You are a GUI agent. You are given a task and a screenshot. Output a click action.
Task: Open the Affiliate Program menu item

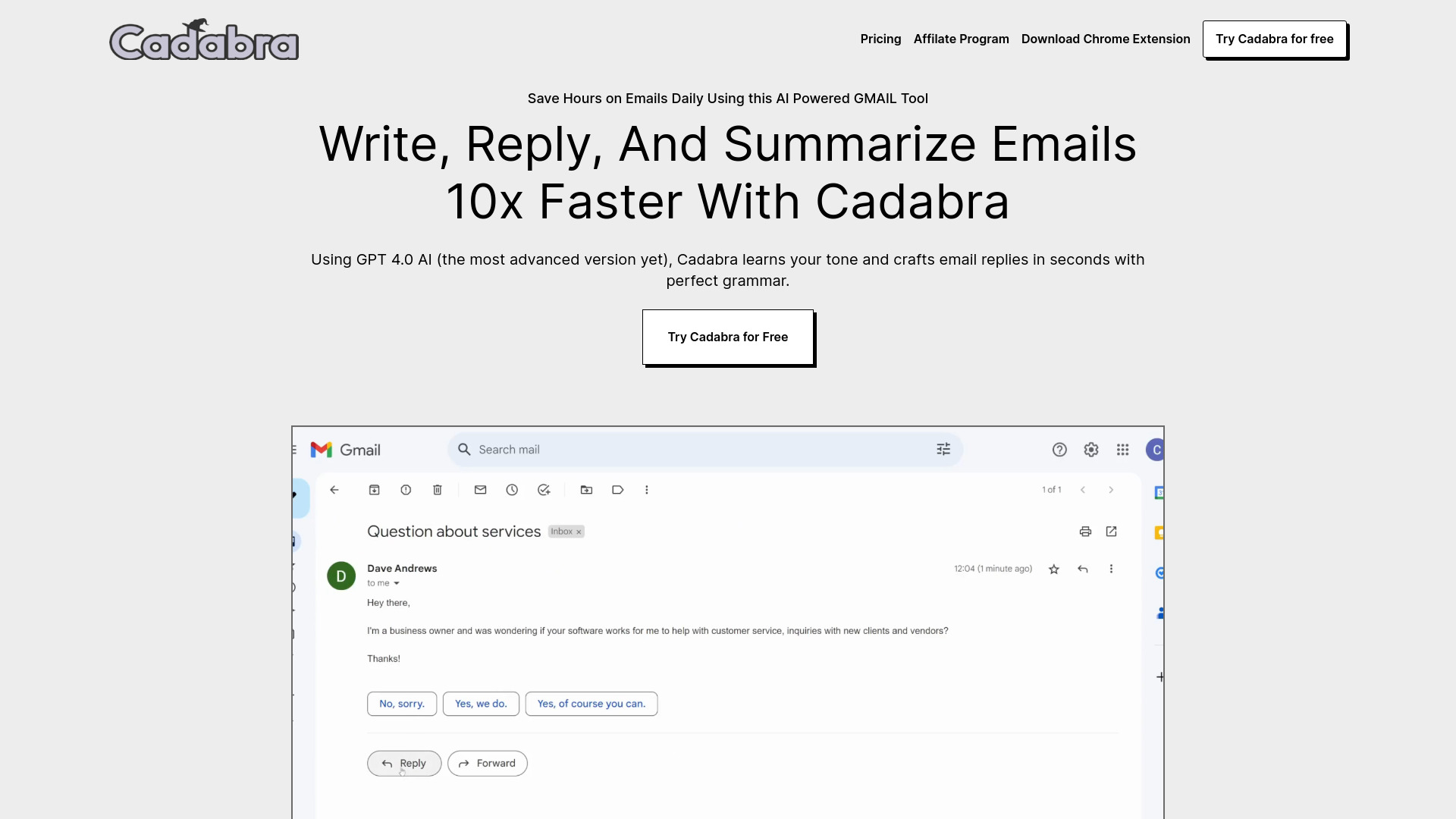961,38
